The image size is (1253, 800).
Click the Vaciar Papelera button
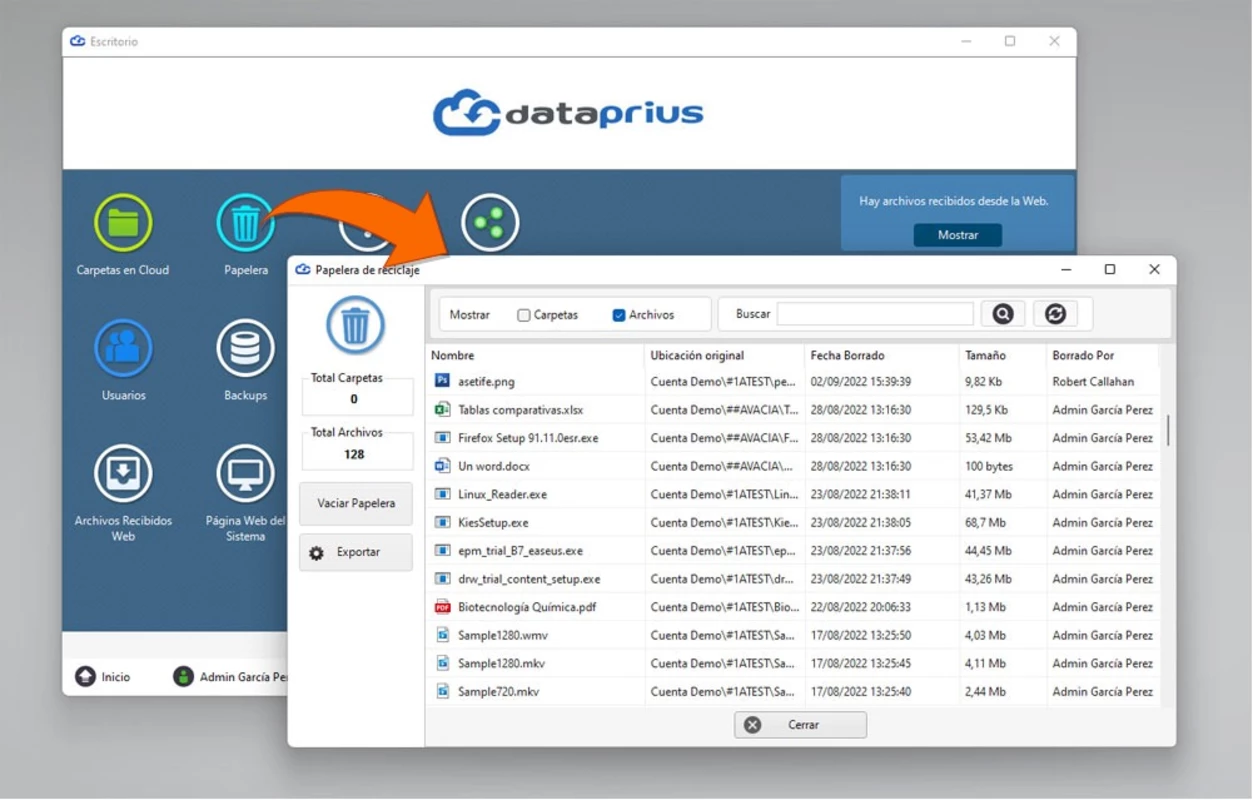(356, 503)
